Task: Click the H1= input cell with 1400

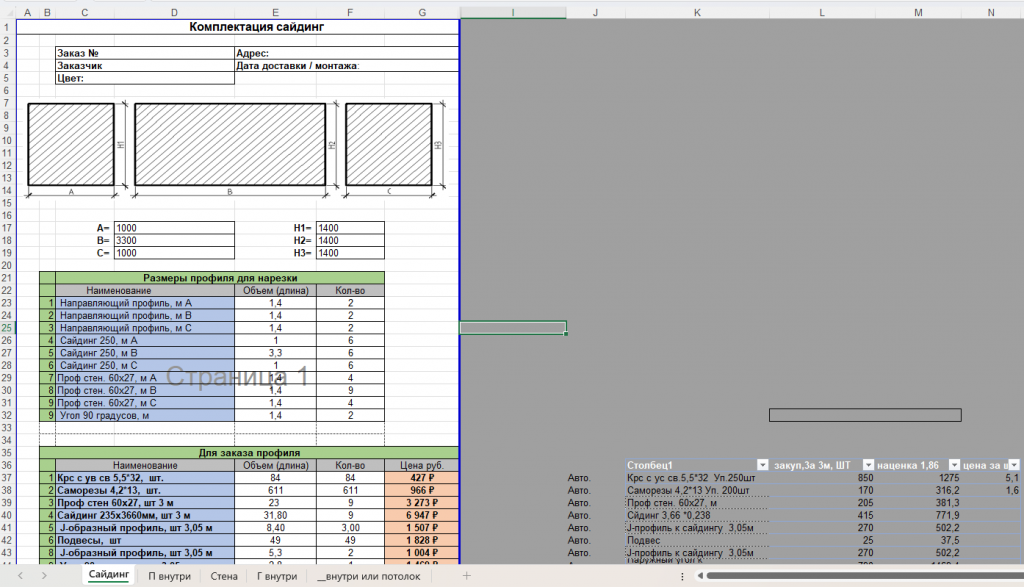Action: (x=350, y=228)
